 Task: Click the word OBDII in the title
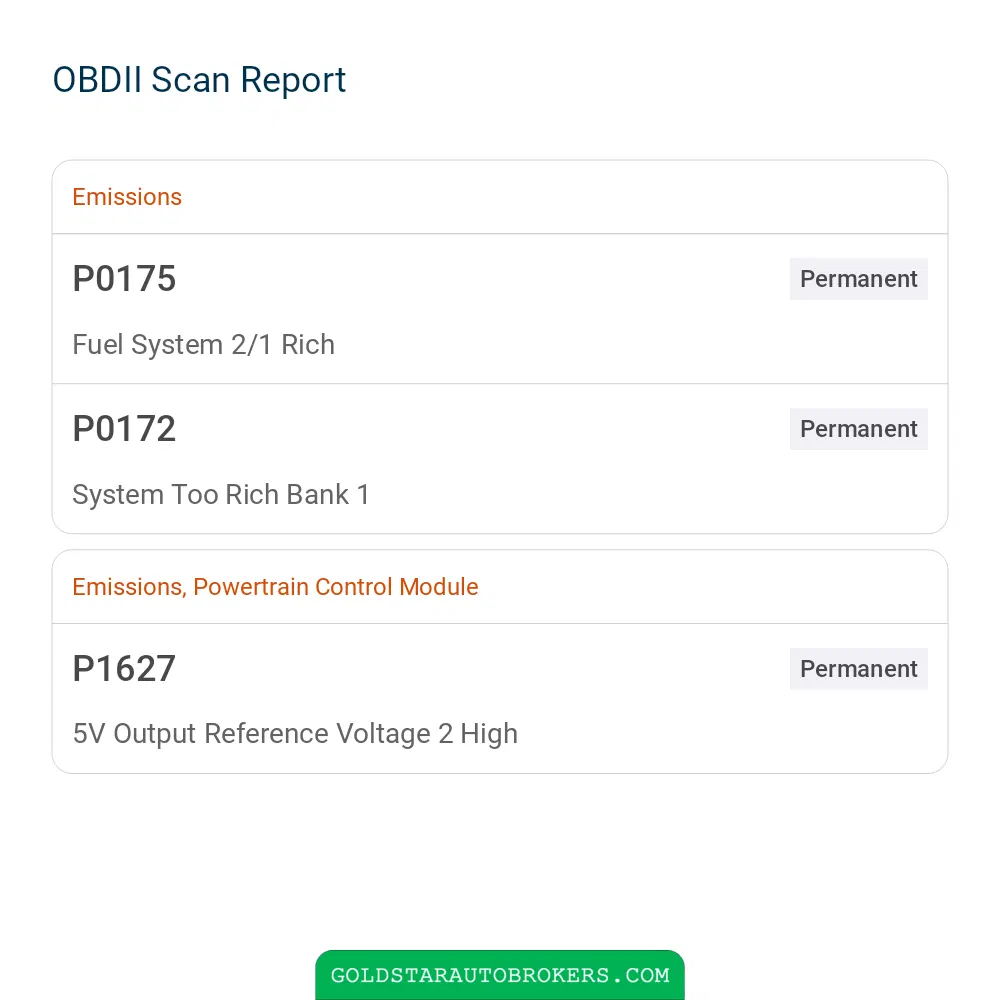click(x=97, y=80)
